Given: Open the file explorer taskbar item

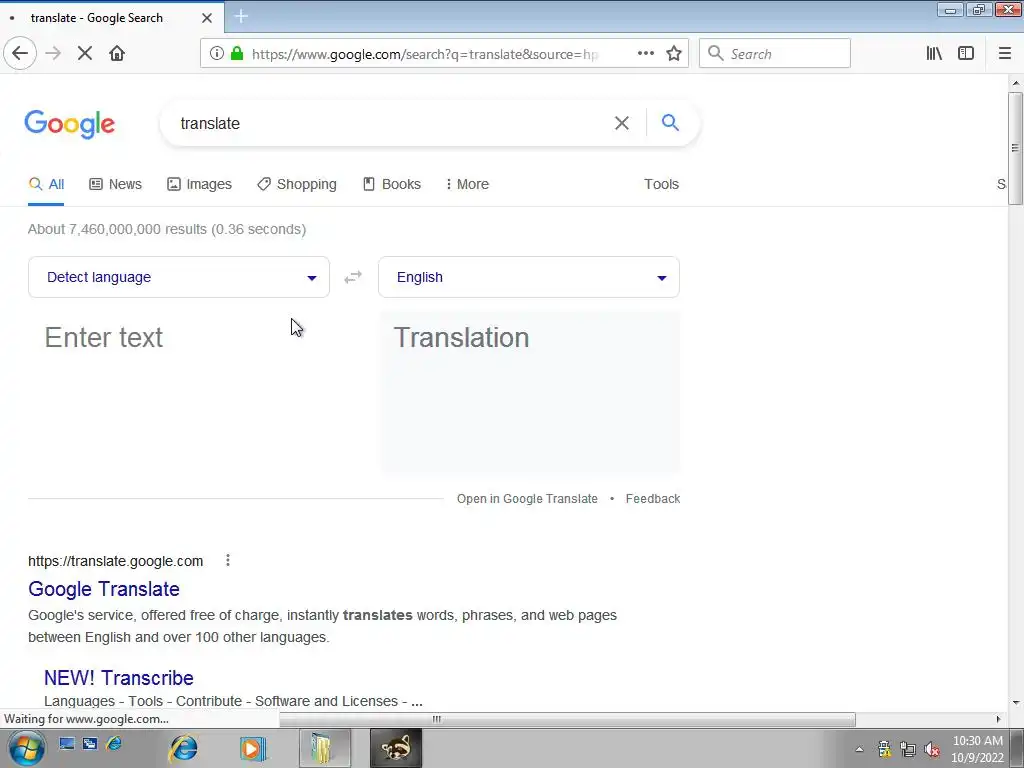Looking at the screenshot, I should click(325, 748).
